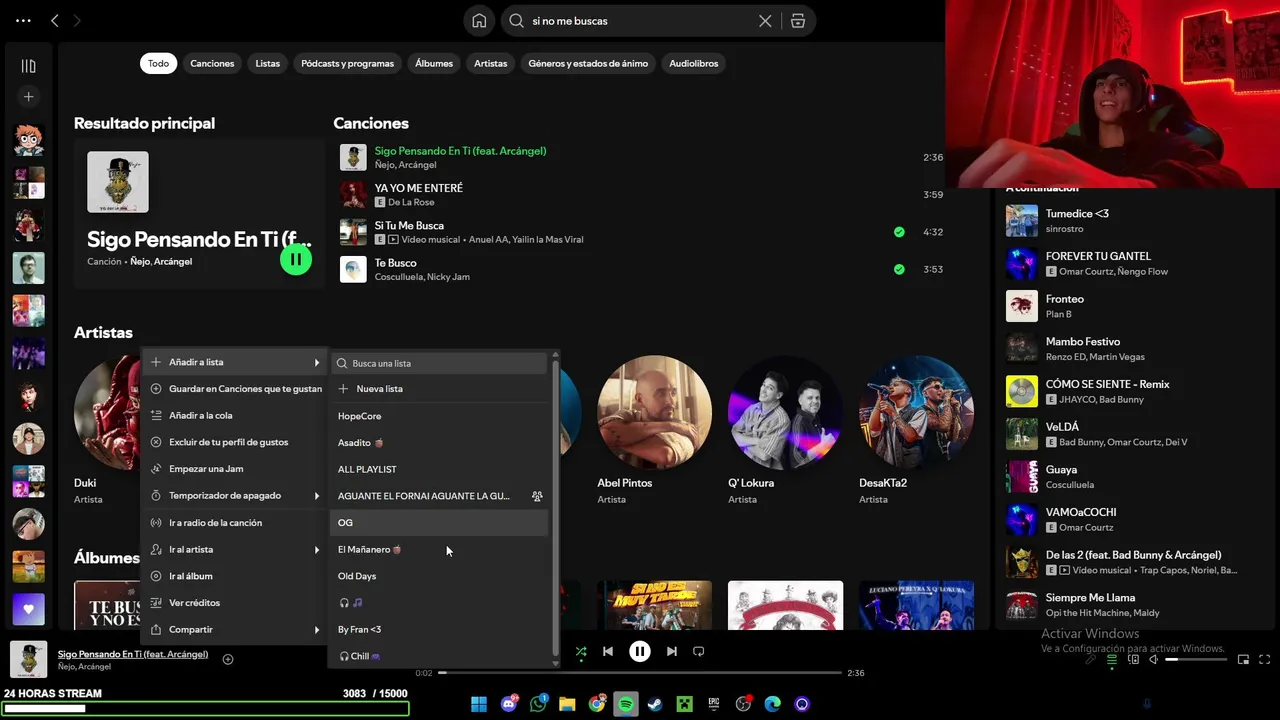Seek using the song progress bar

[641, 673]
